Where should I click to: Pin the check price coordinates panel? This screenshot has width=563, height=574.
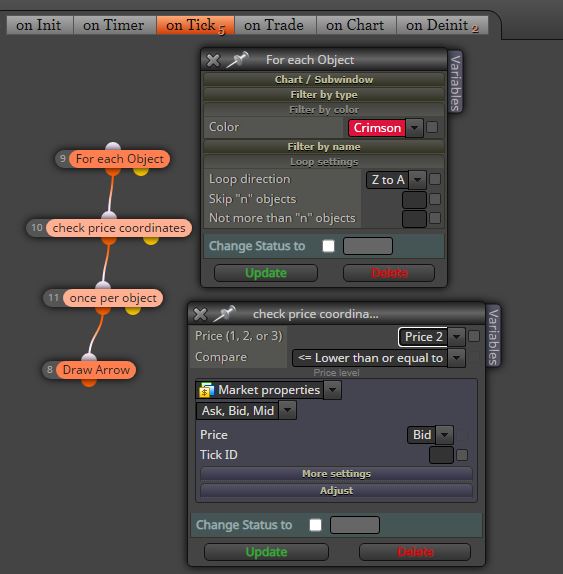224,313
